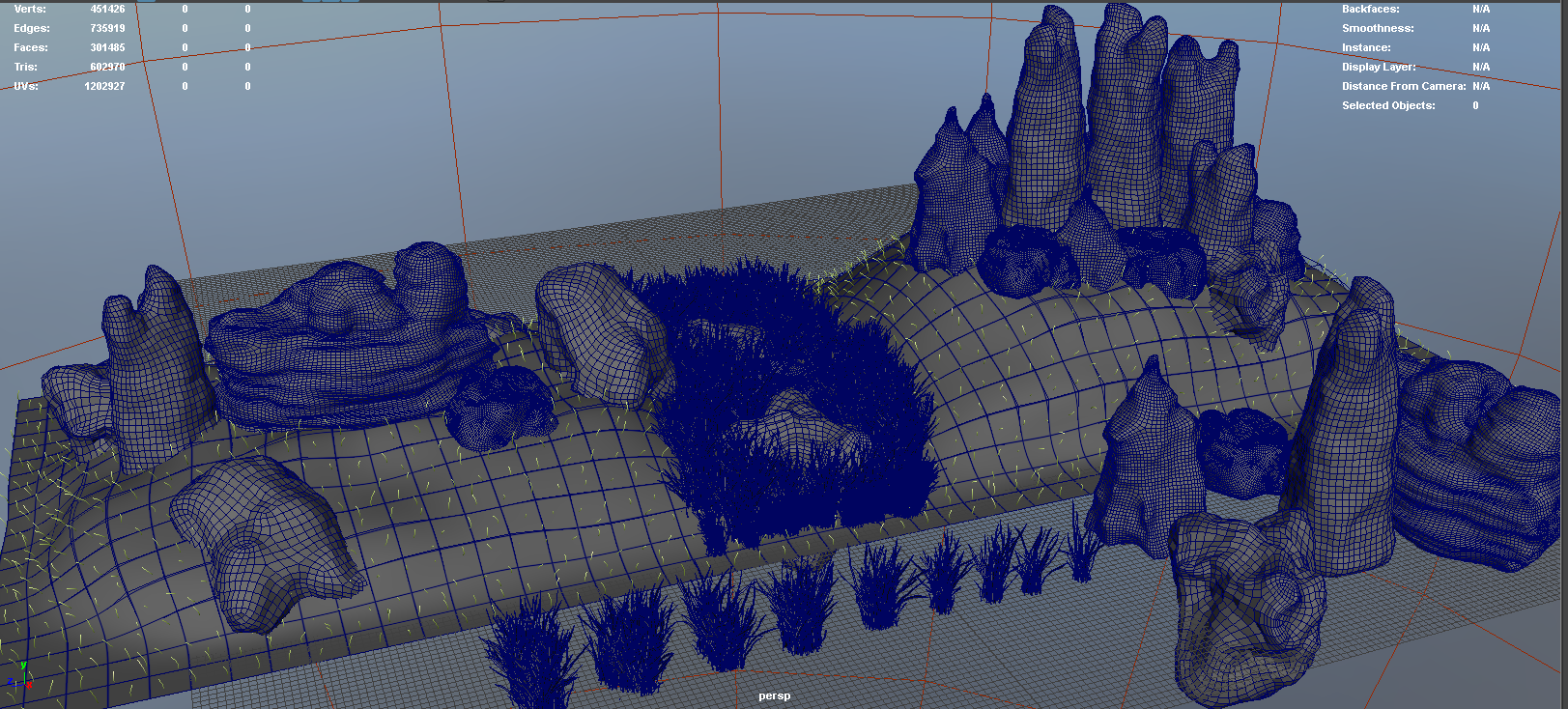The width and height of the screenshot is (1568, 709).
Task: Click the Tris: heads-up label
Action: 26,67
